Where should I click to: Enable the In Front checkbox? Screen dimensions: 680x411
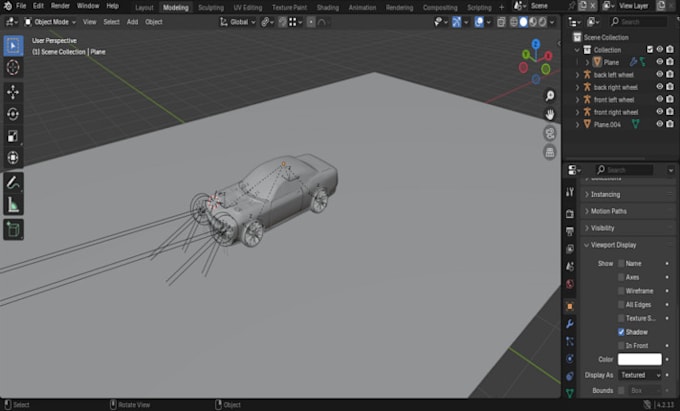click(621, 346)
